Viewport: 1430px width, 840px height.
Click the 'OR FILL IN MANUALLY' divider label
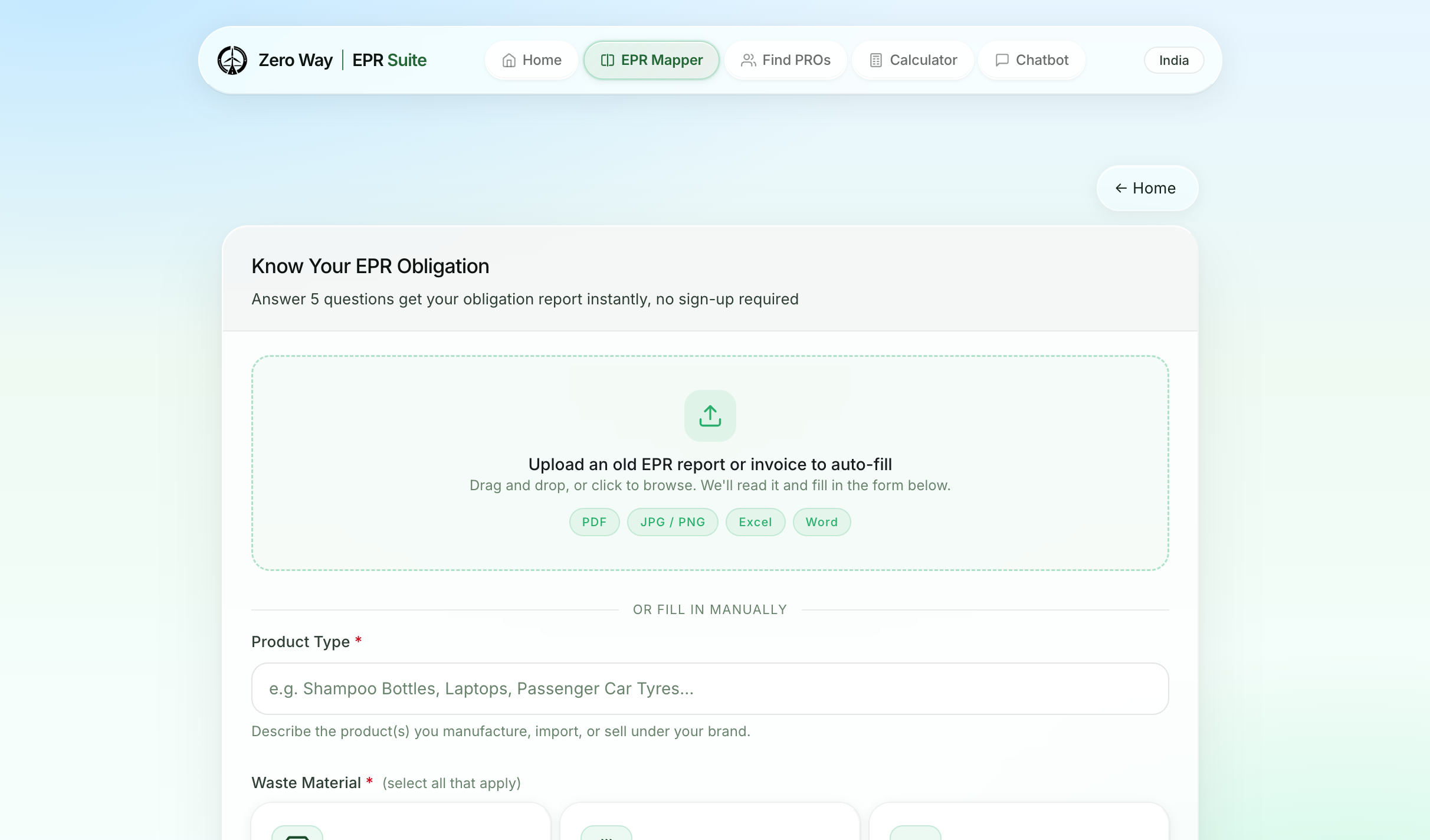tap(710, 609)
